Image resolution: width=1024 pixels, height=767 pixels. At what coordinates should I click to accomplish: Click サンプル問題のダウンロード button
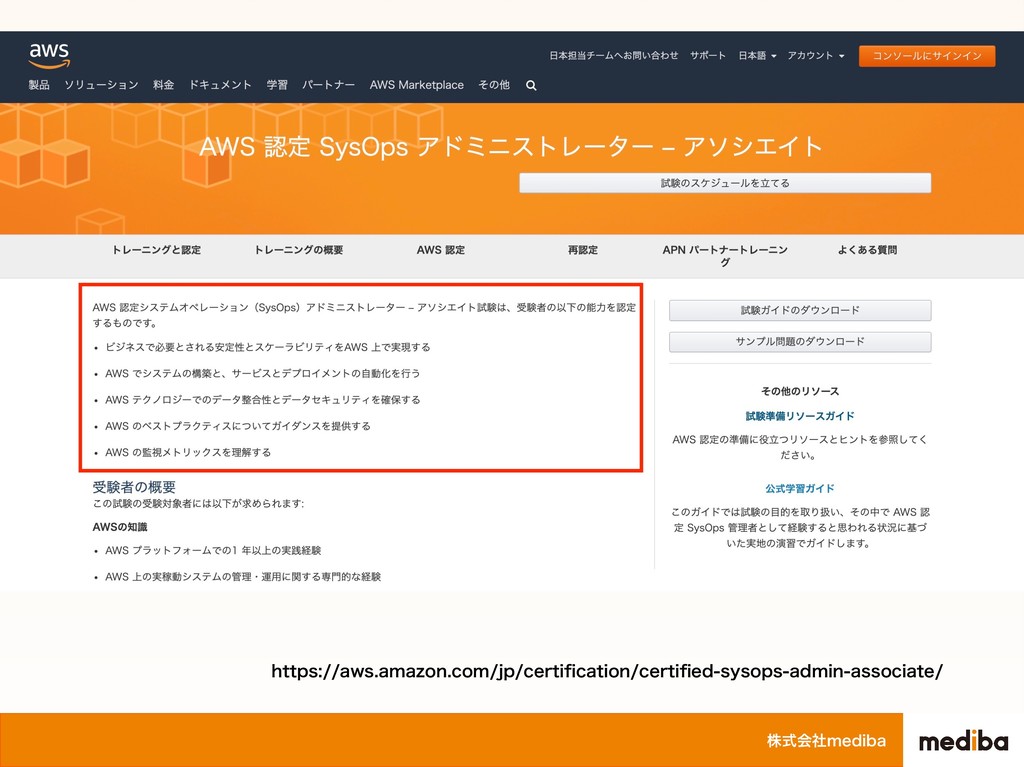[x=800, y=342]
